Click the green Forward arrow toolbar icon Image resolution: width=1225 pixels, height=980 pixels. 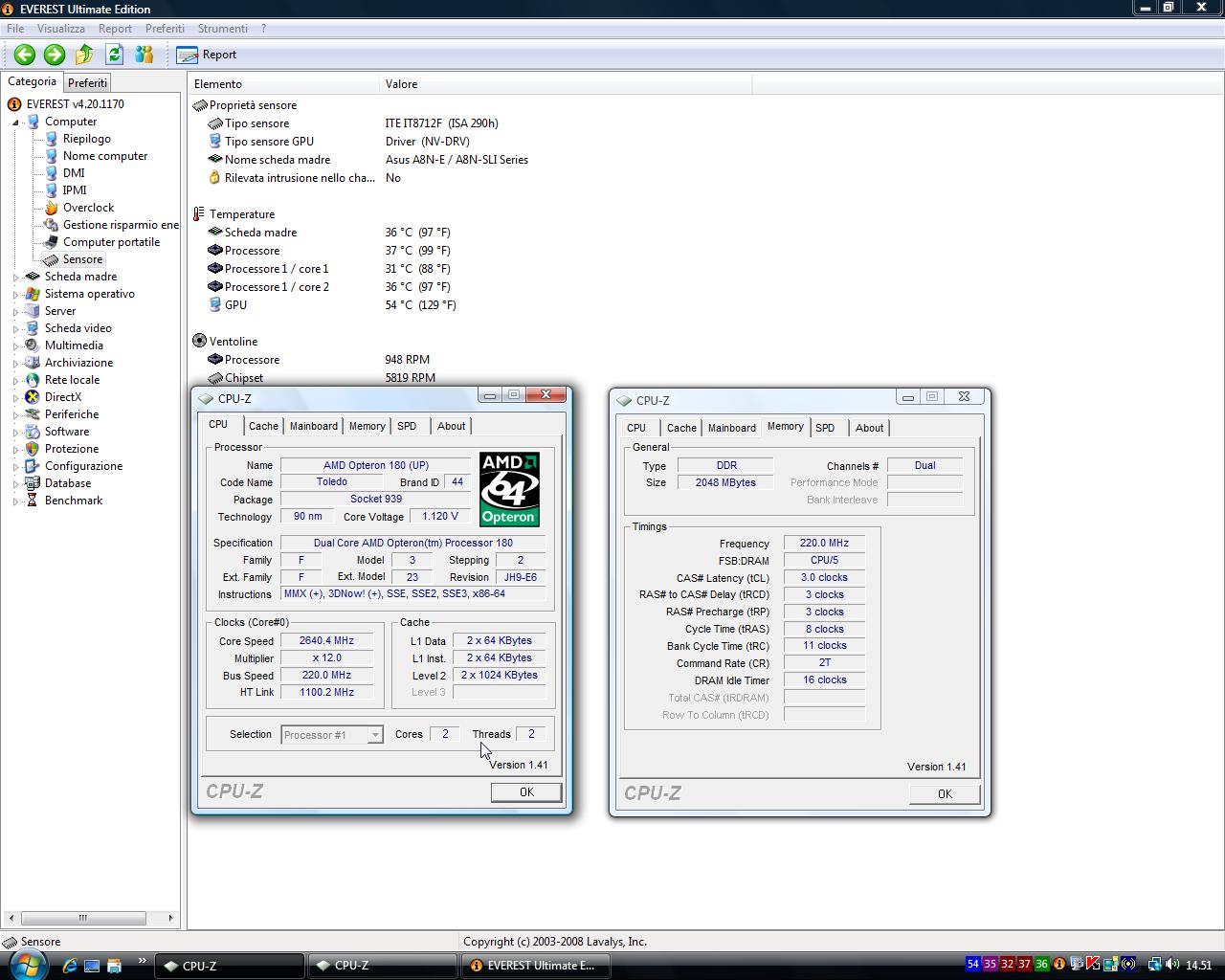(55, 55)
